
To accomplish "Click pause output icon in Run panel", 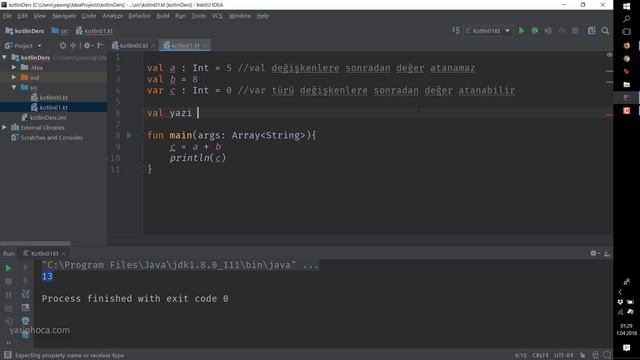I will click(x=8, y=295).
